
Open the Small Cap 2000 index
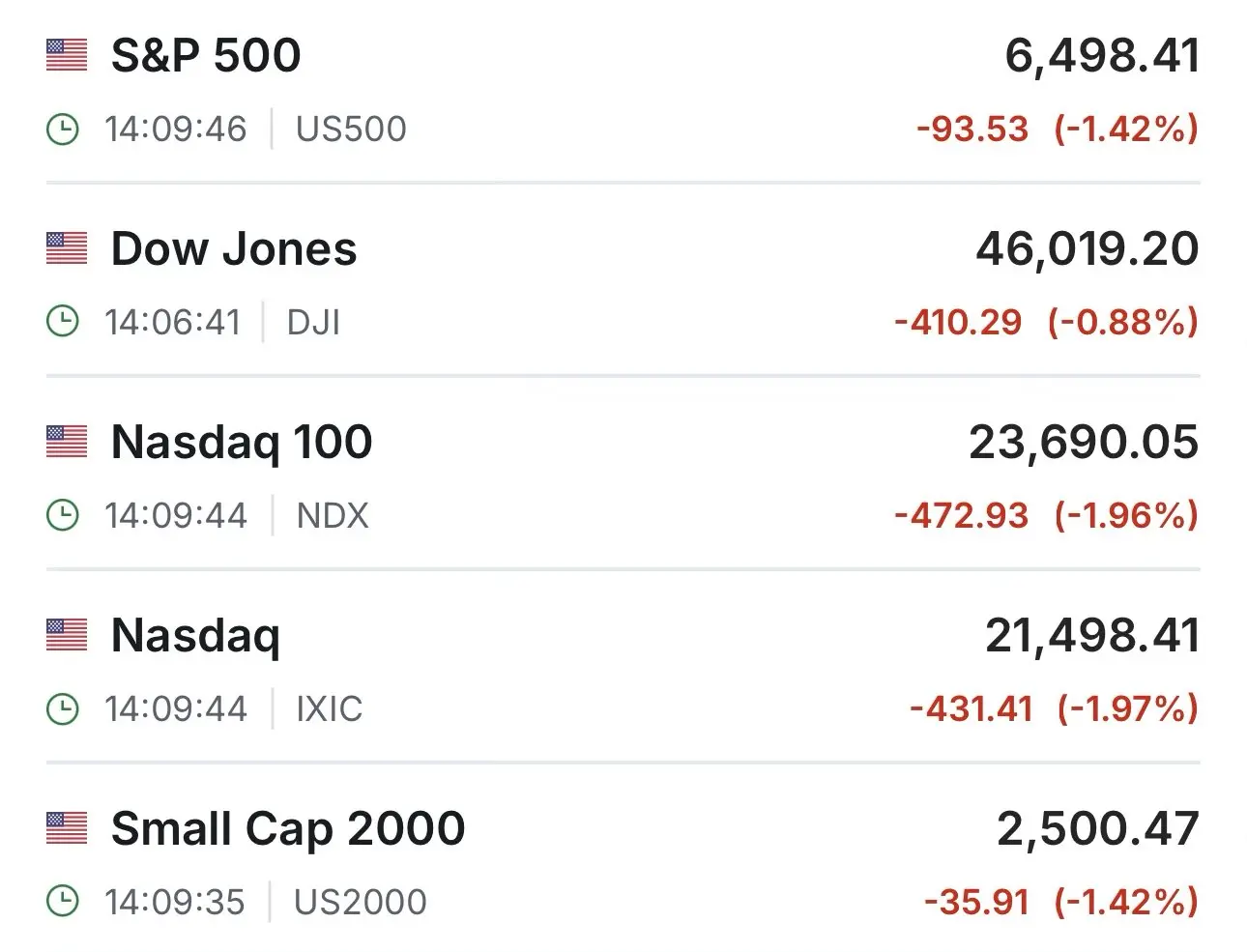point(288,828)
